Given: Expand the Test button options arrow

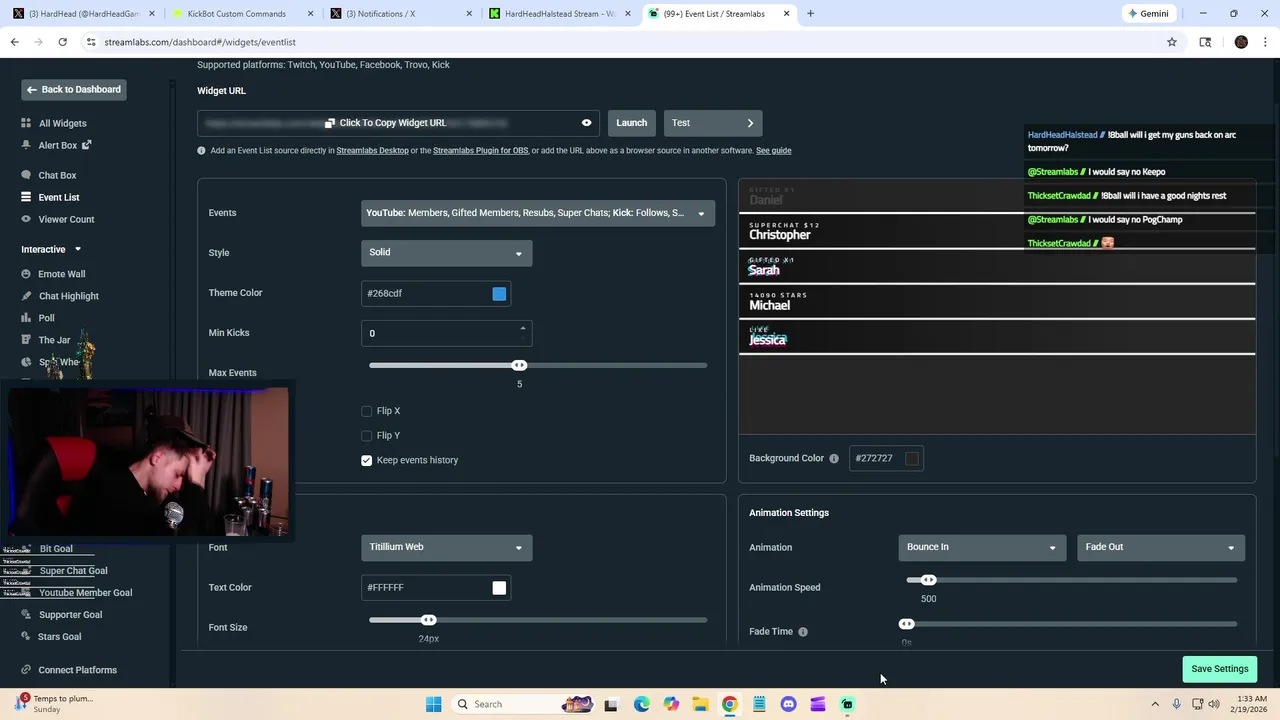Looking at the screenshot, I should pos(750,123).
